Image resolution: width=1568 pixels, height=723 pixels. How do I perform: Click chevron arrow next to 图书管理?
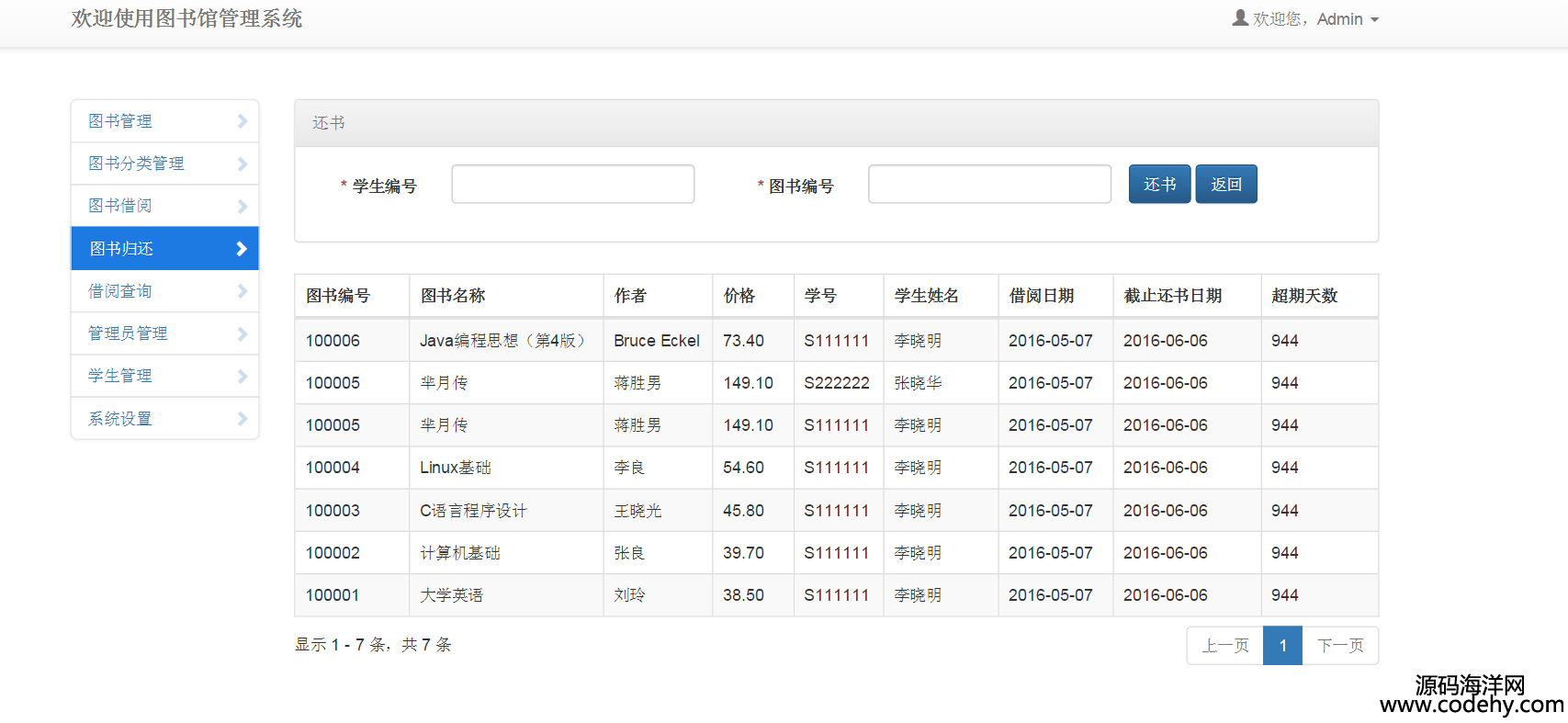pyautogui.click(x=243, y=121)
